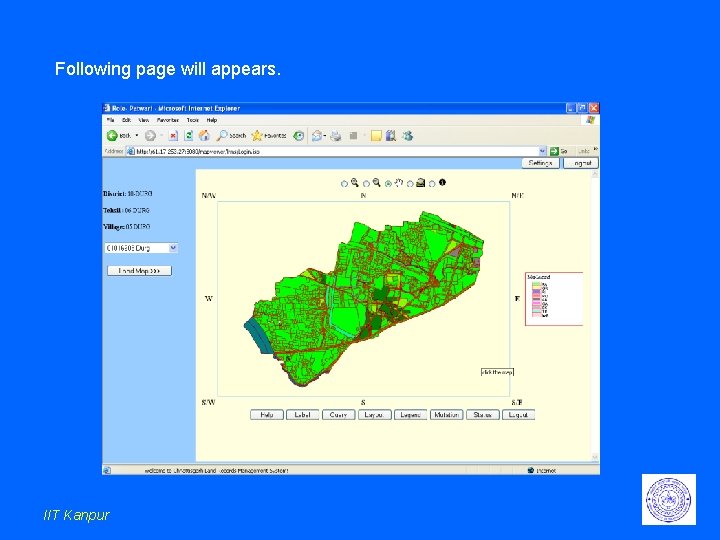Open the Edit menu
Viewport: 720px width, 540px height.
(x=126, y=120)
